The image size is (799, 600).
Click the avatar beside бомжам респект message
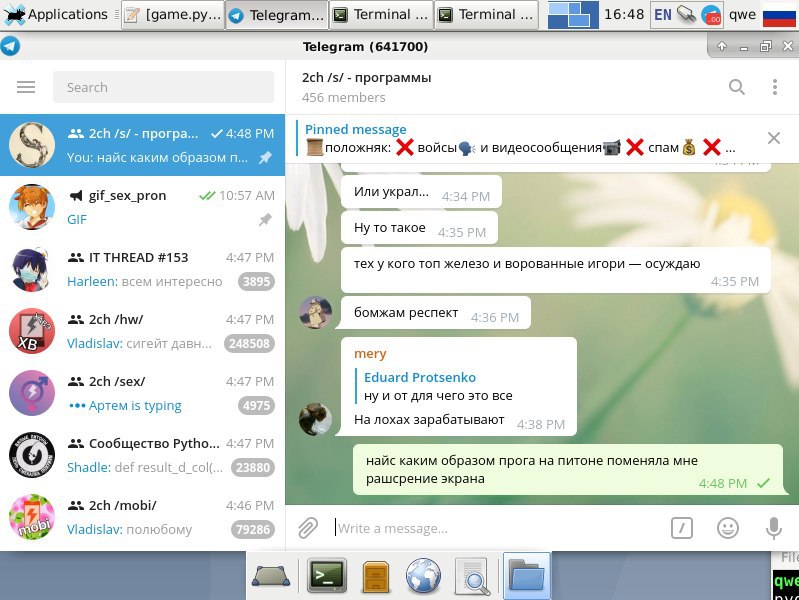click(x=315, y=312)
